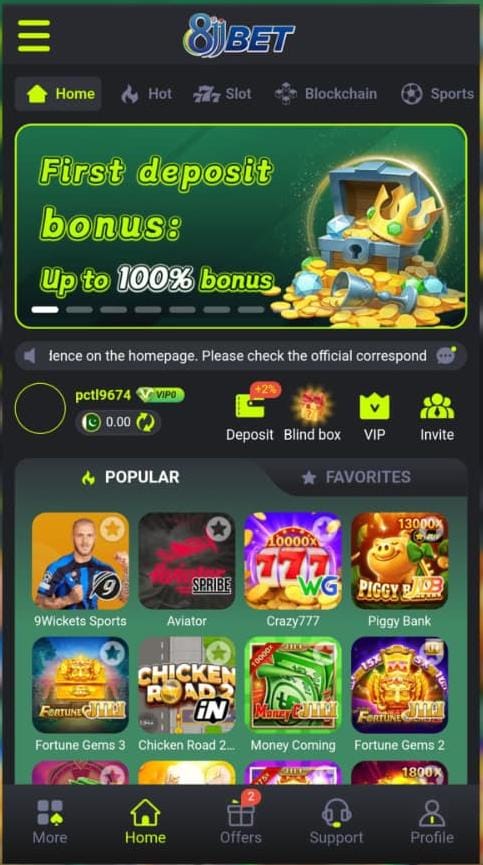The width and height of the screenshot is (483, 865).
Task: Open the VIP crown icon
Action: [374, 406]
